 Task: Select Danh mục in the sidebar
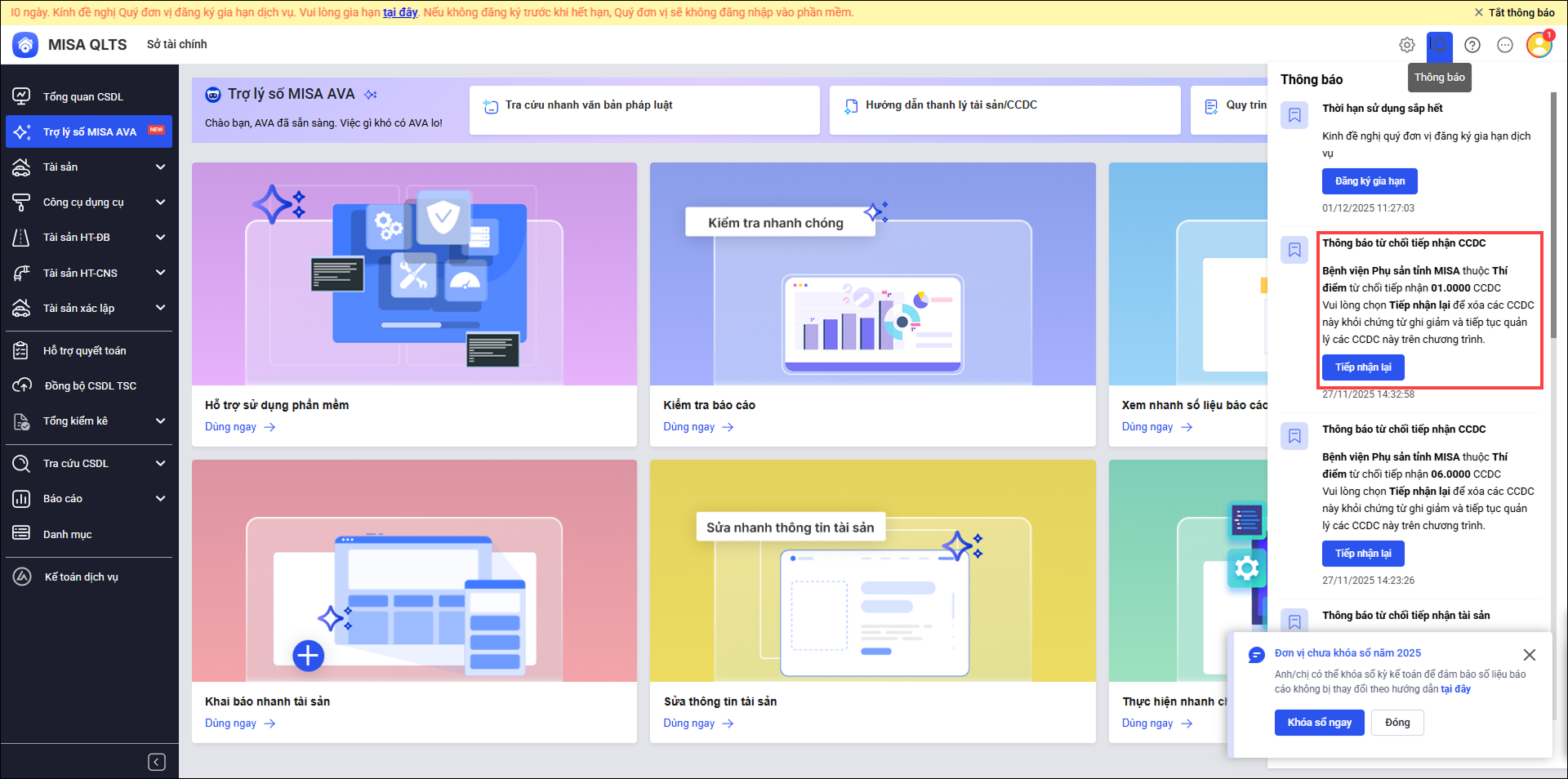(x=67, y=534)
